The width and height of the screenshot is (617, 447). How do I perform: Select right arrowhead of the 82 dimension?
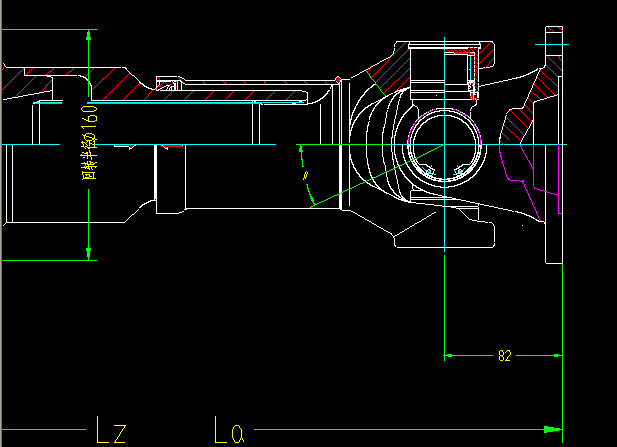[x=558, y=354]
